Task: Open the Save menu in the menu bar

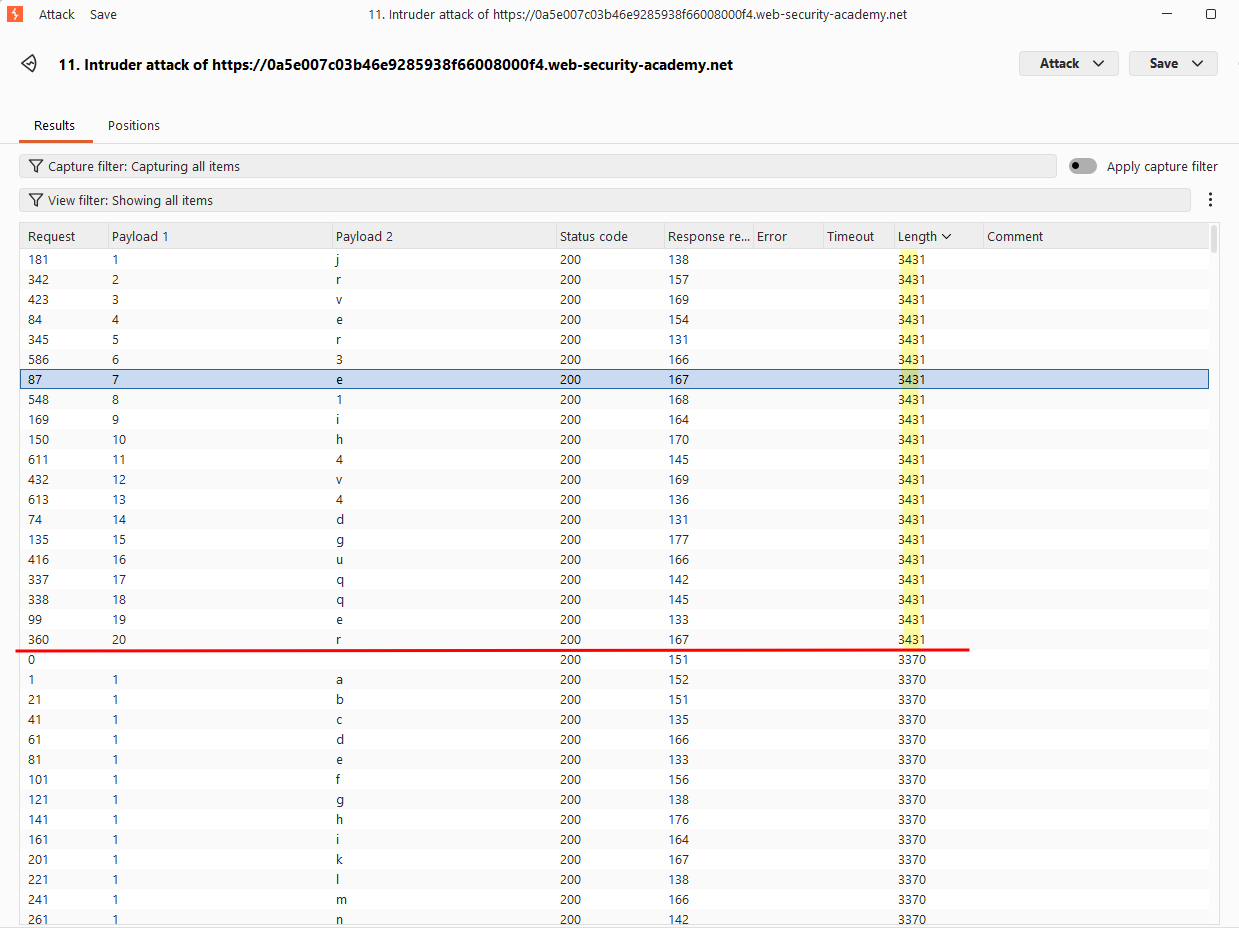Action: (103, 15)
